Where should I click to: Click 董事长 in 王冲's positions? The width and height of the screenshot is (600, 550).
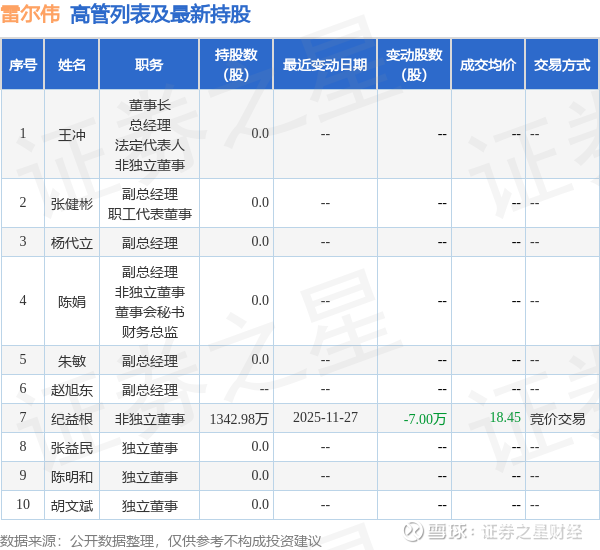coord(150,105)
